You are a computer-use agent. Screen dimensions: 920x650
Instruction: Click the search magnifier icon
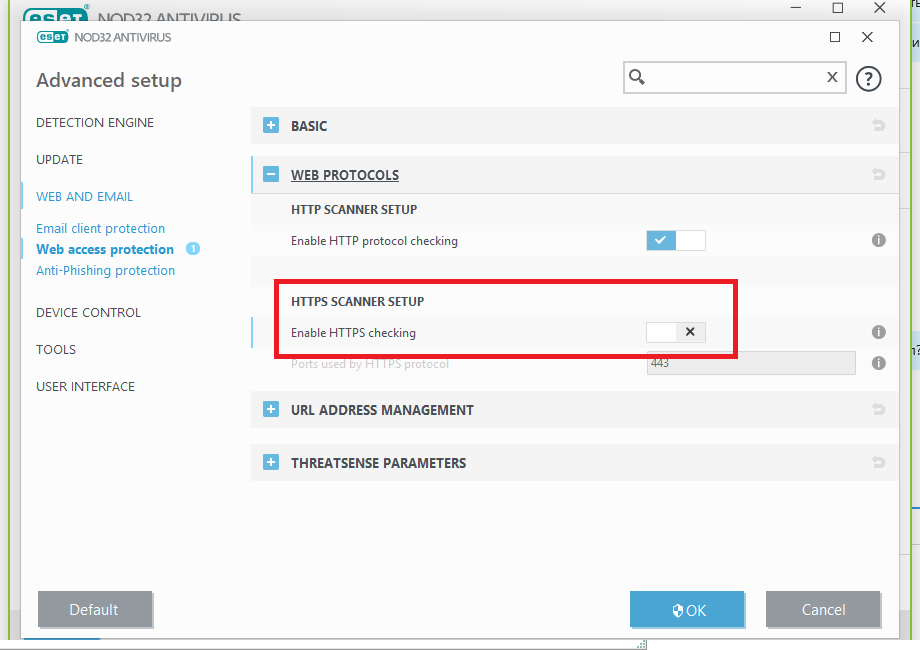click(637, 78)
